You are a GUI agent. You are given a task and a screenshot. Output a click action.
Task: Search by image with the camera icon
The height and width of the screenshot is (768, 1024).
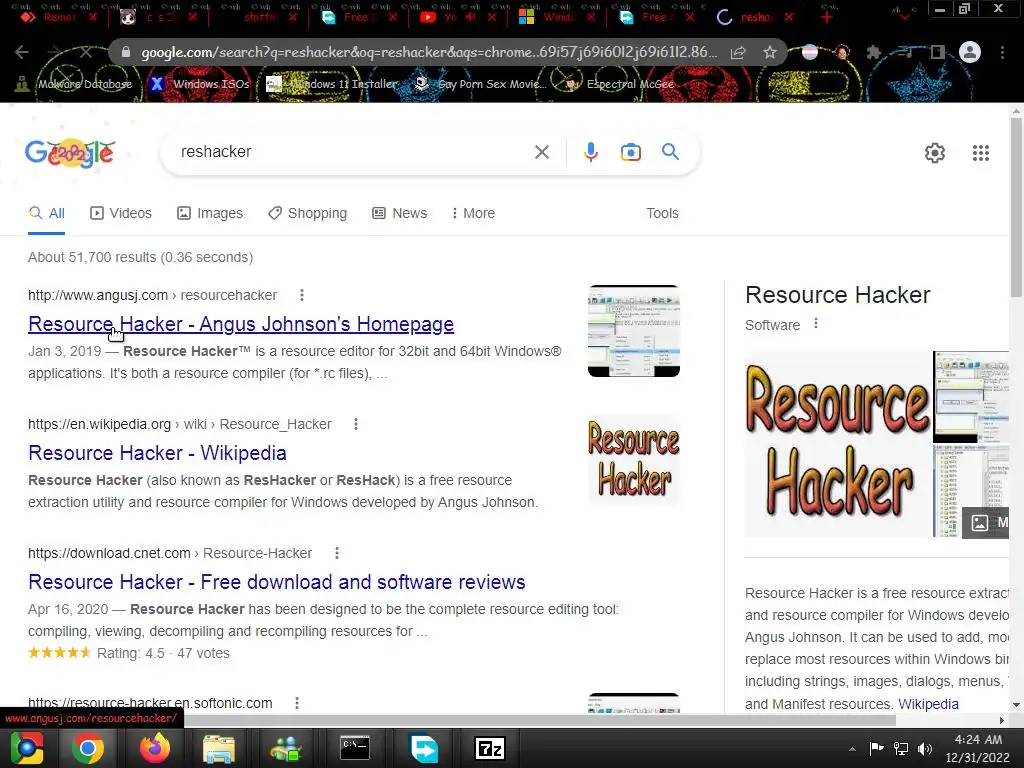(x=630, y=152)
